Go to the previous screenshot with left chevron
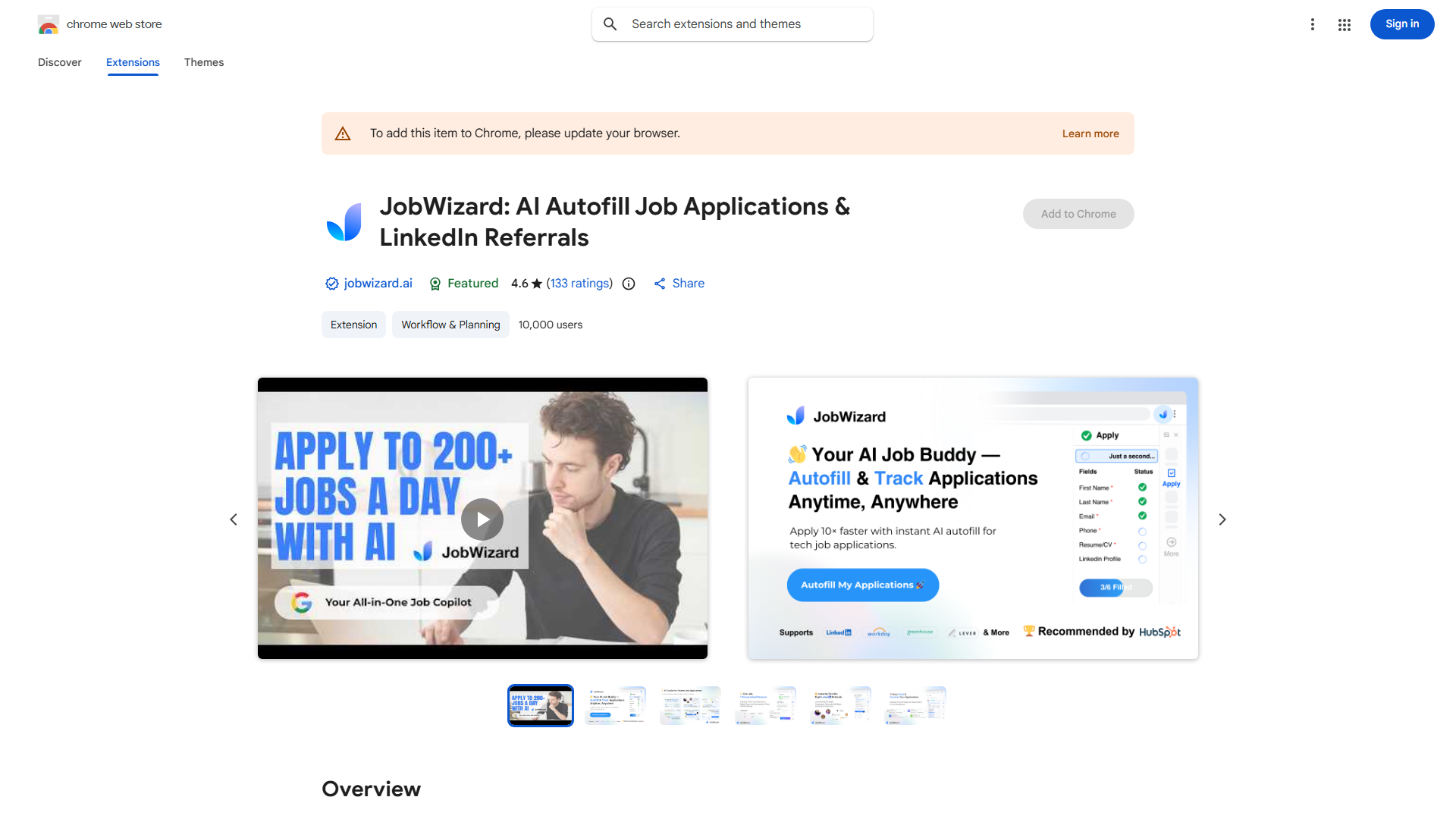The height and width of the screenshot is (819, 1456). [234, 519]
